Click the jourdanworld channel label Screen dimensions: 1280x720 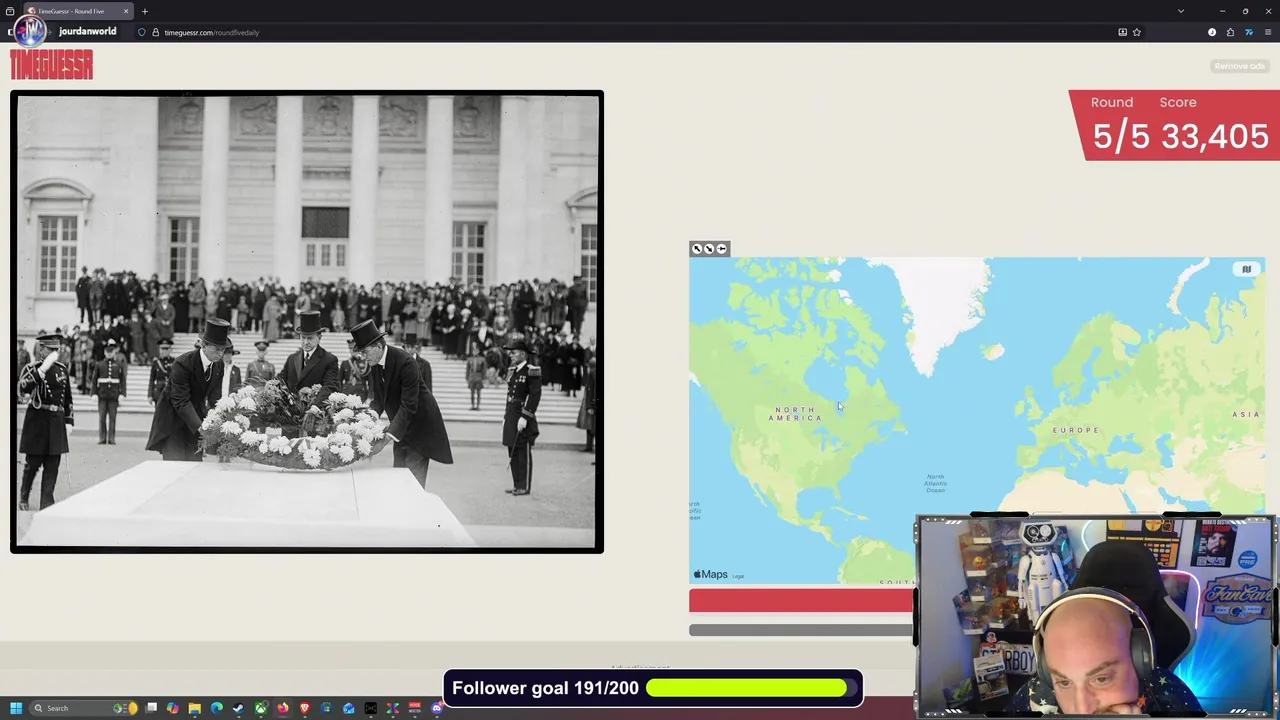point(88,31)
